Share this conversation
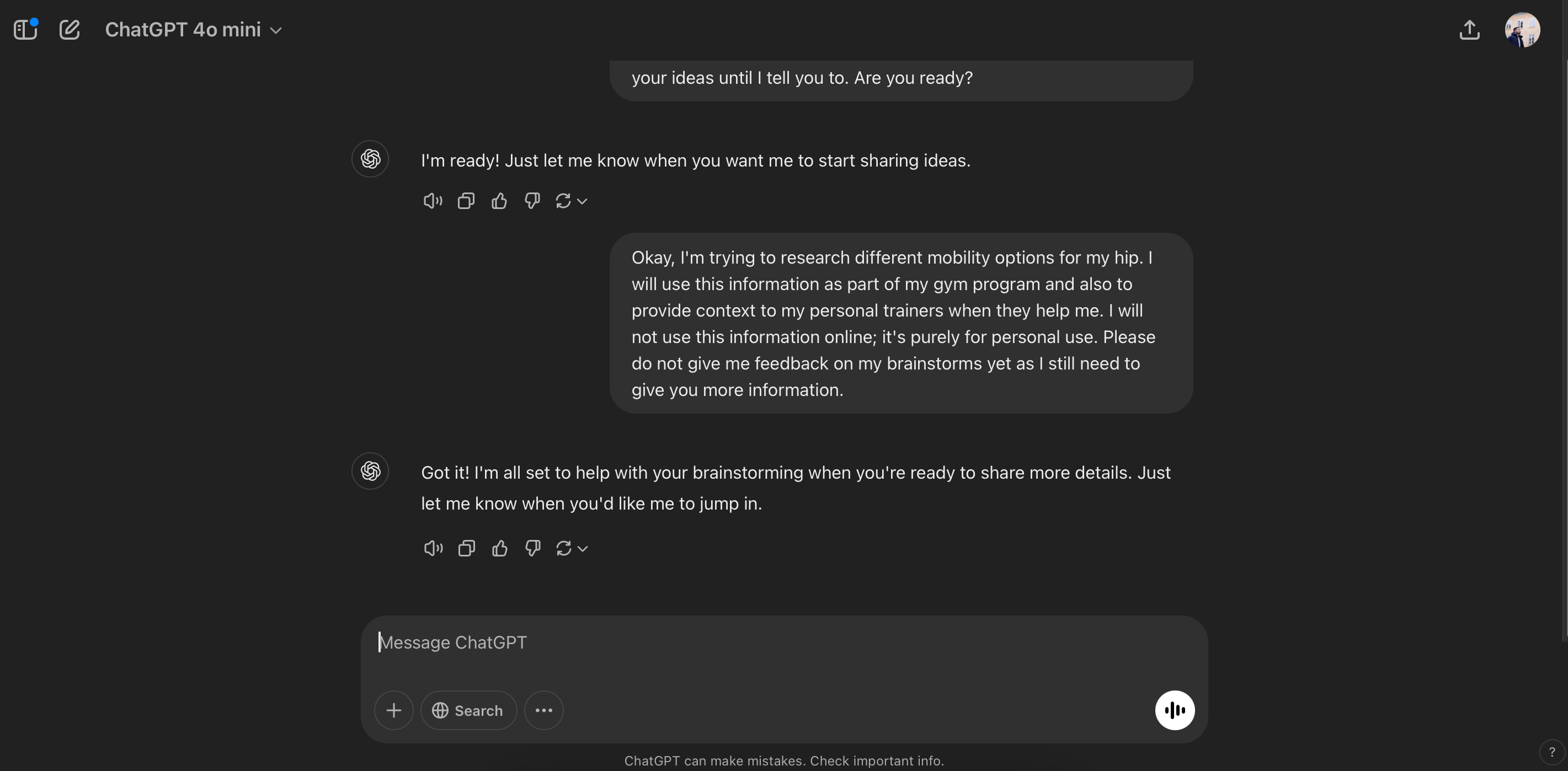 click(x=1470, y=29)
